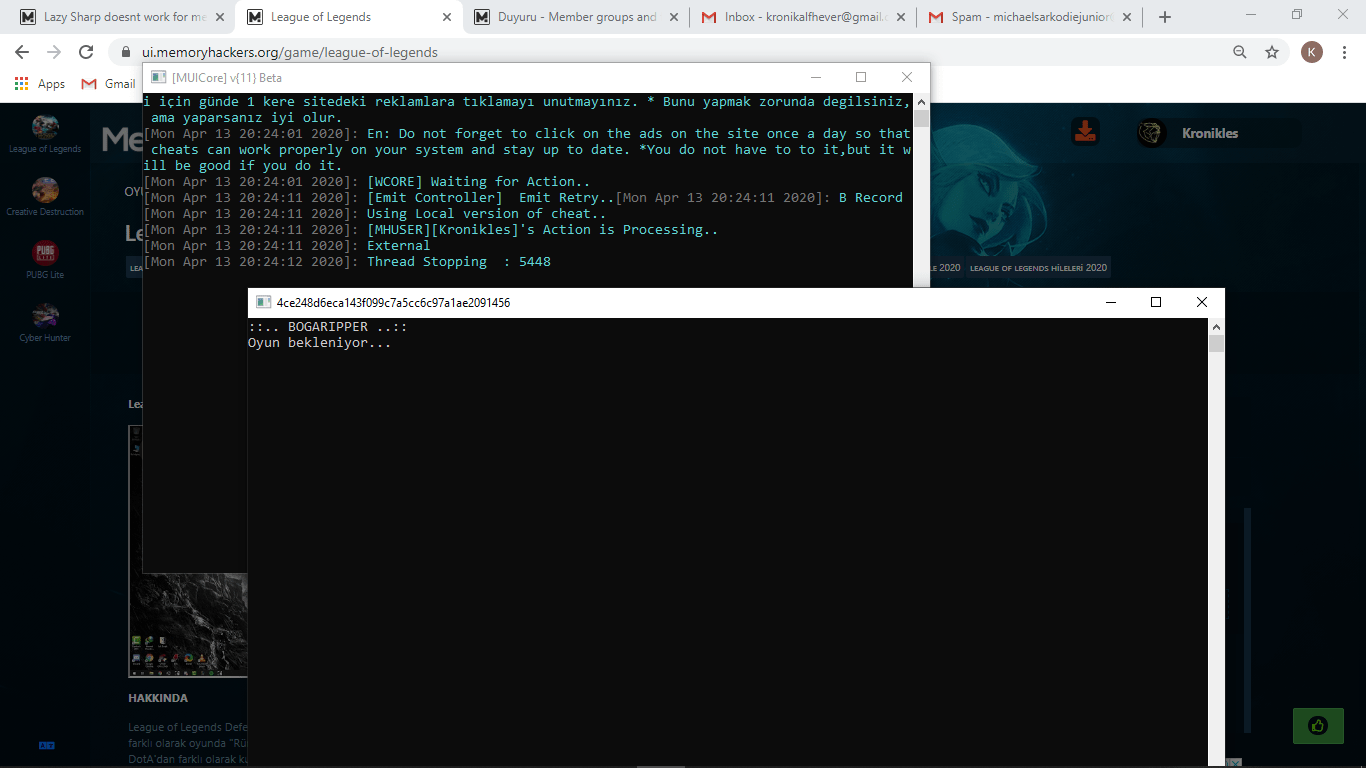
Task: Close the MUICore console window
Action: tap(907, 77)
